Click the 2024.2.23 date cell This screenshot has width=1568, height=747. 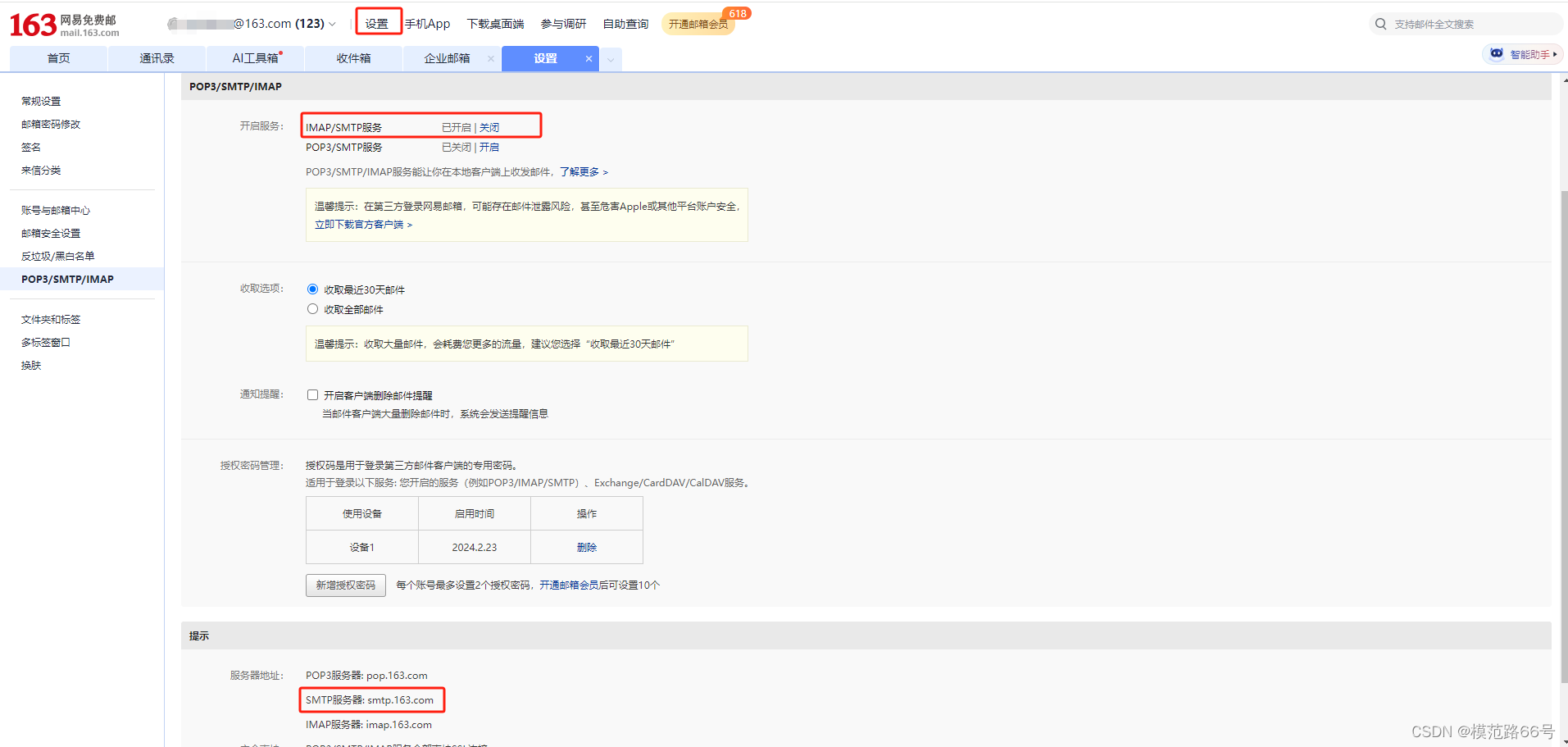click(x=475, y=548)
